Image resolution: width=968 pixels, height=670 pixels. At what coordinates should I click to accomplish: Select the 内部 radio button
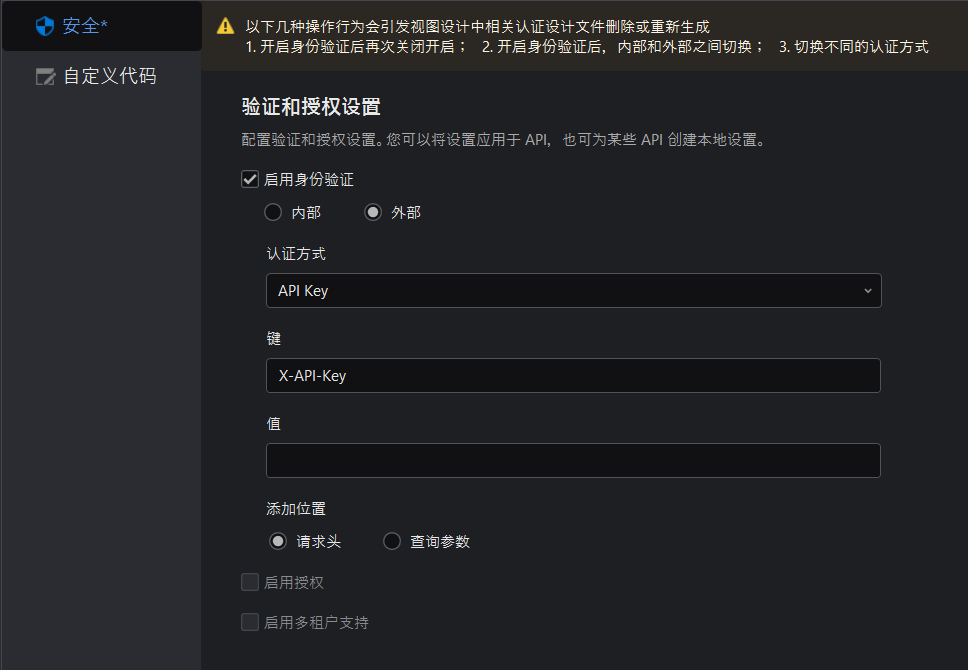(273, 213)
